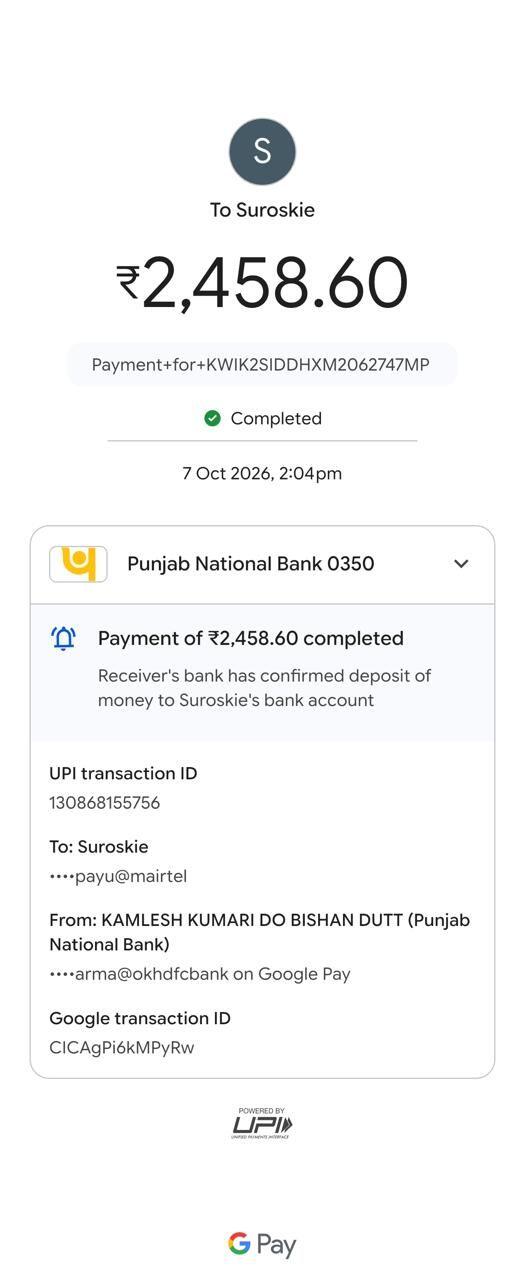Click the Powered by UPI logo
Screen dimensions: 525x1280
262,1123
